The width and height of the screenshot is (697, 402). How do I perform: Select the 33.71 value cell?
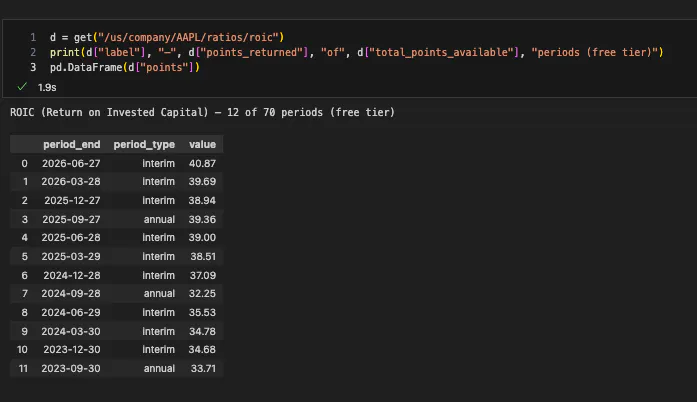[x=203, y=369]
